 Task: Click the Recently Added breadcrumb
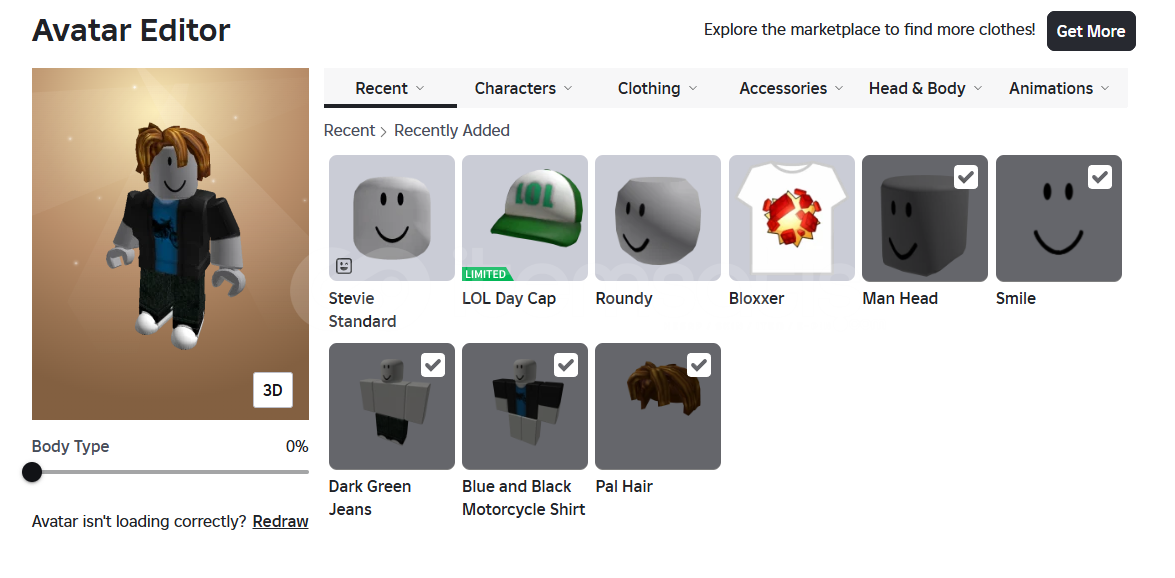click(452, 130)
